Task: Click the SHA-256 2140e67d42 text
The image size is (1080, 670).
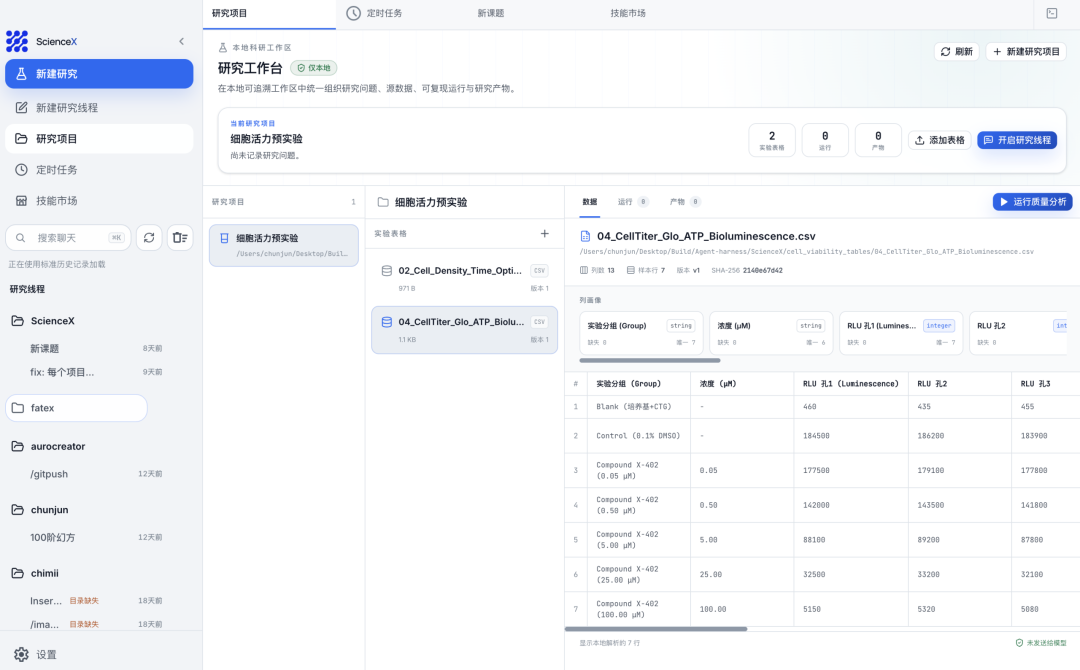Action: [747, 271]
